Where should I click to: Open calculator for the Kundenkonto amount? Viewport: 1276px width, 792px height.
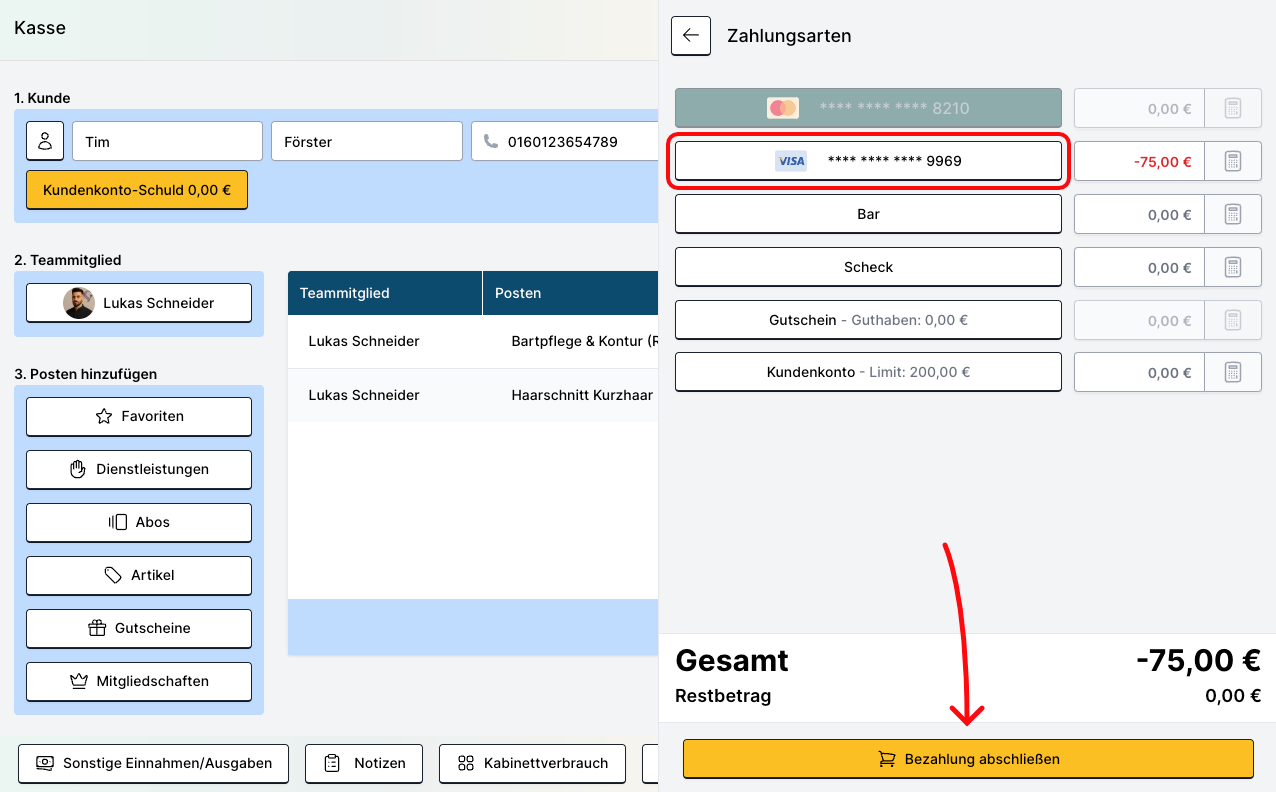click(1232, 372)
